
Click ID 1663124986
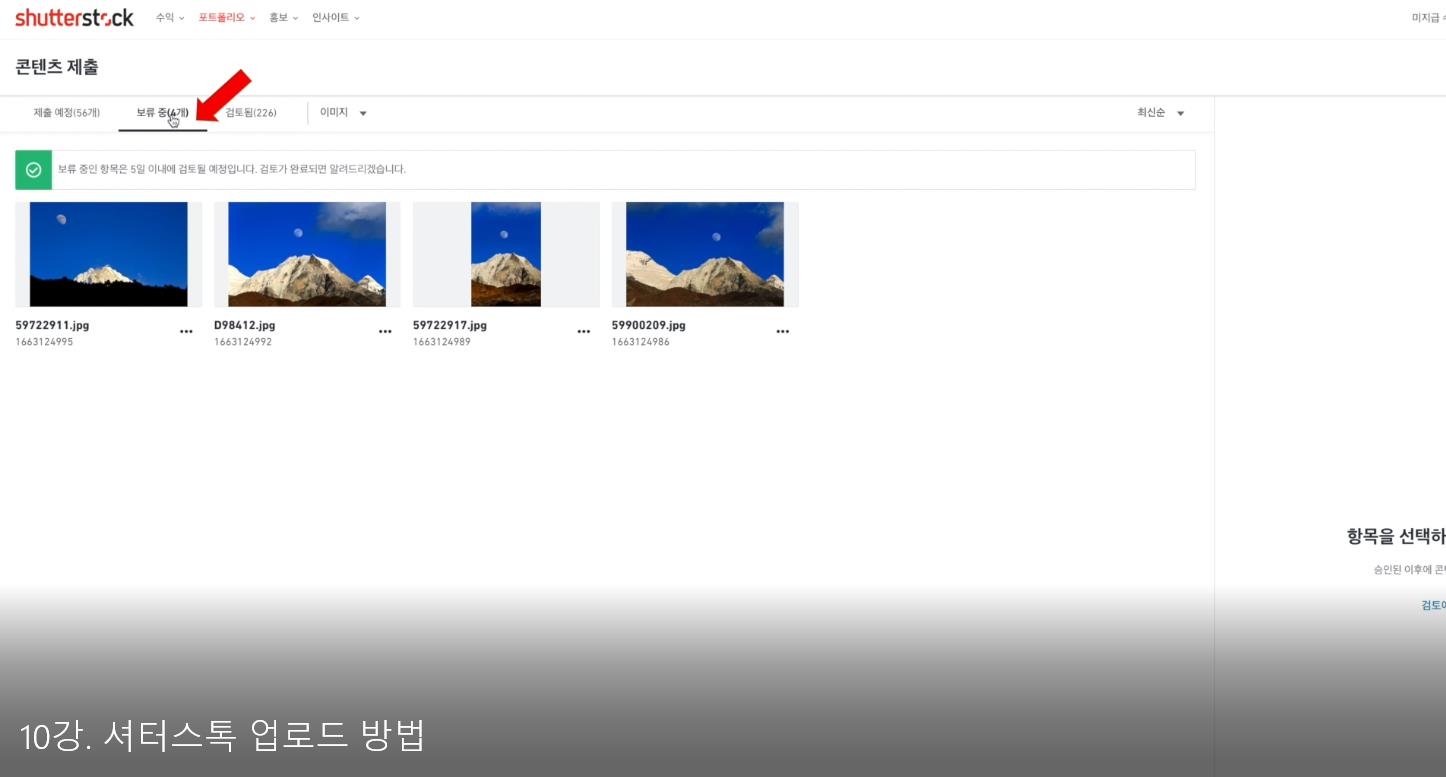pos(641,342)
